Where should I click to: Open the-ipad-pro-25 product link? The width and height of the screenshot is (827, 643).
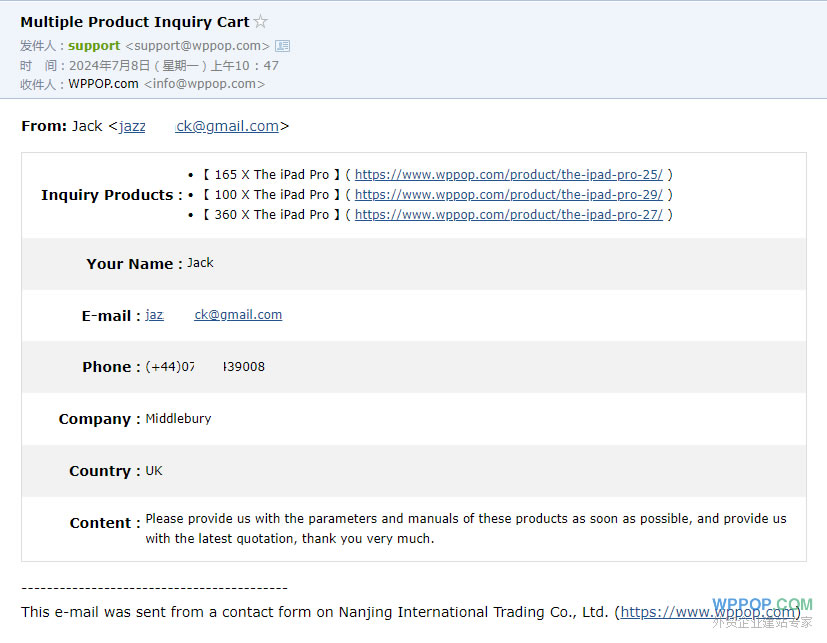click(508, 175)
